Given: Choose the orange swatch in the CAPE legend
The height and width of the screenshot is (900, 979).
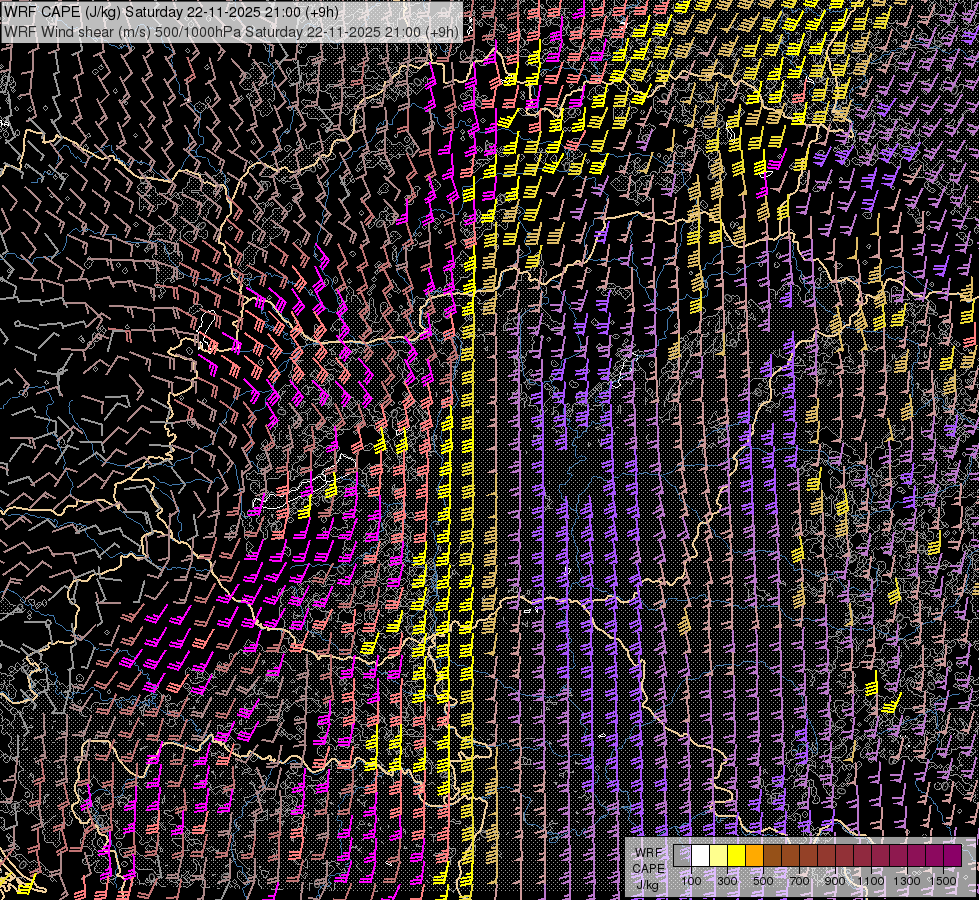Looking at the screenshot, I should click(754, 856).
